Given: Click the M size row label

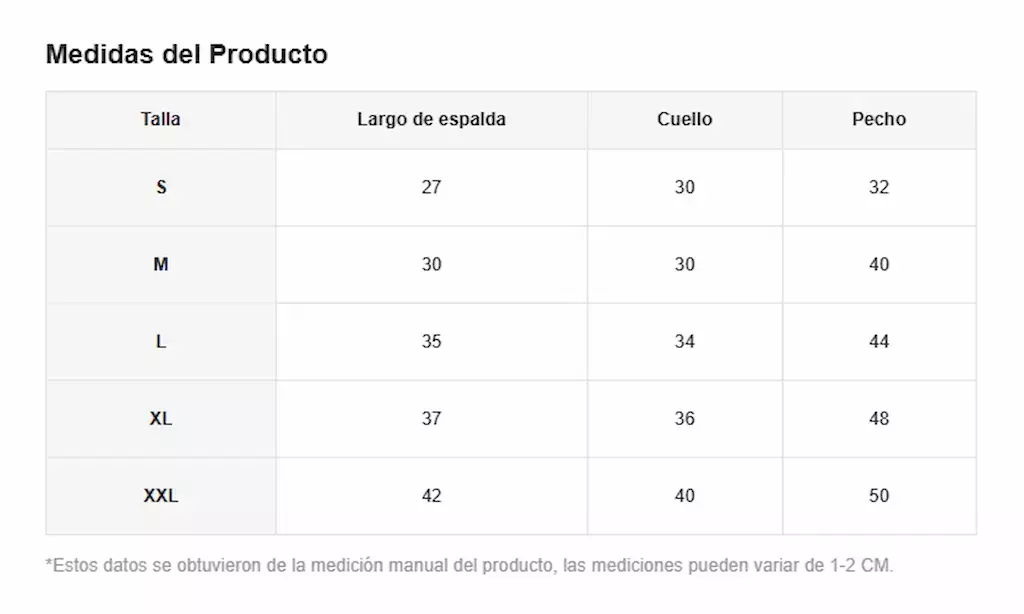Looking at the screenshot, I should pyautogui.click(x=161, y=265).
